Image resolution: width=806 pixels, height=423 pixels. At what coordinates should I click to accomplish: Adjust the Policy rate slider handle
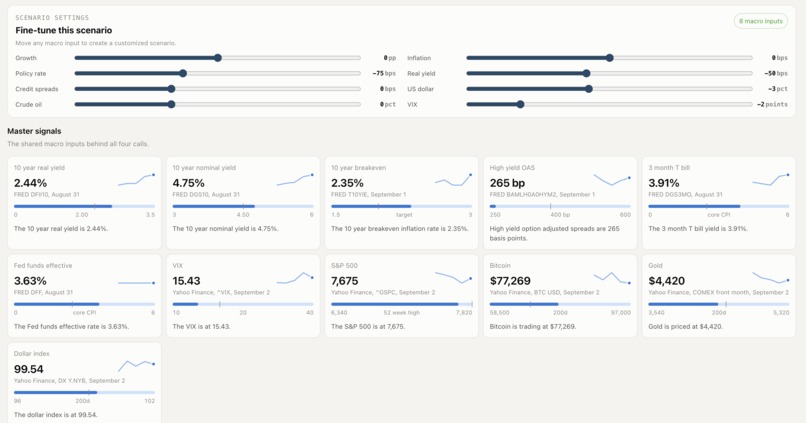(x=183, y=73)
